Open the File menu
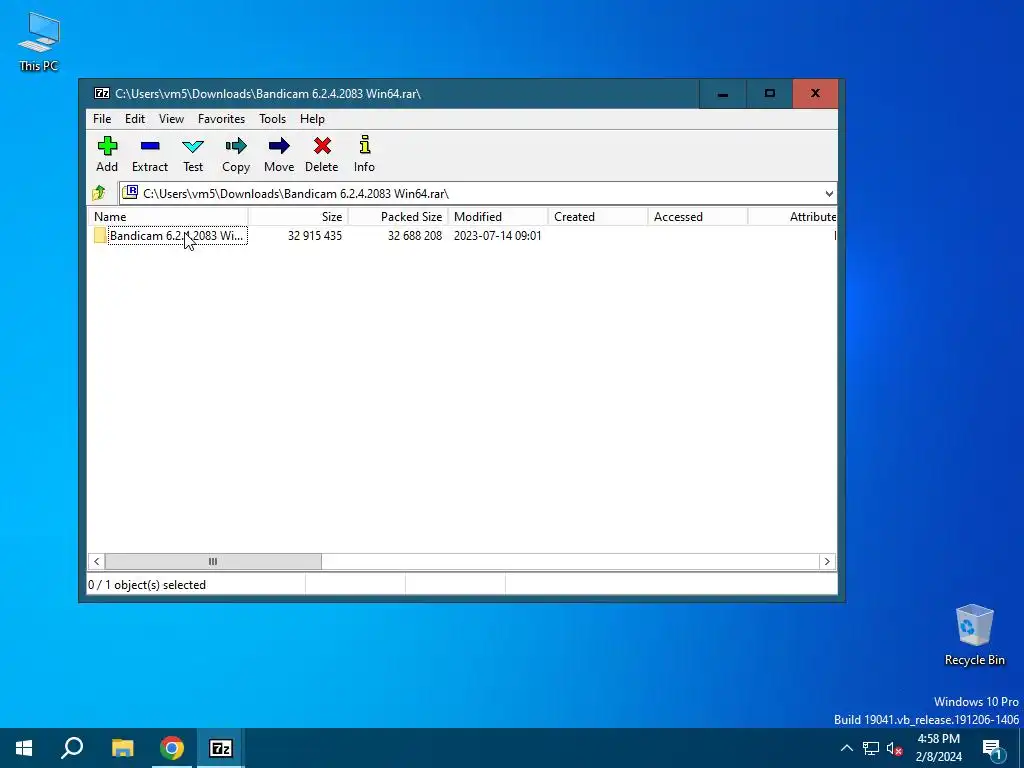 (102, 119)
